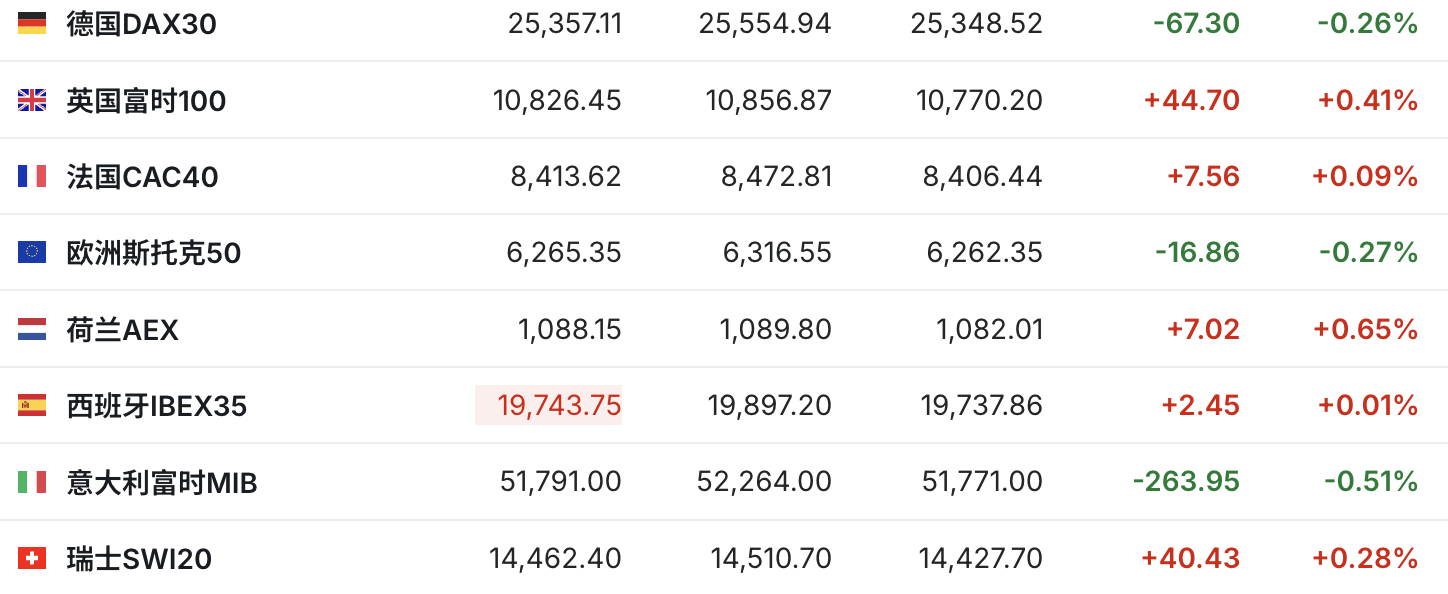The image size is (1448, 594).
Task: Click the Italy flag icon
Action: pyautogui.click(x=32, y=482)
